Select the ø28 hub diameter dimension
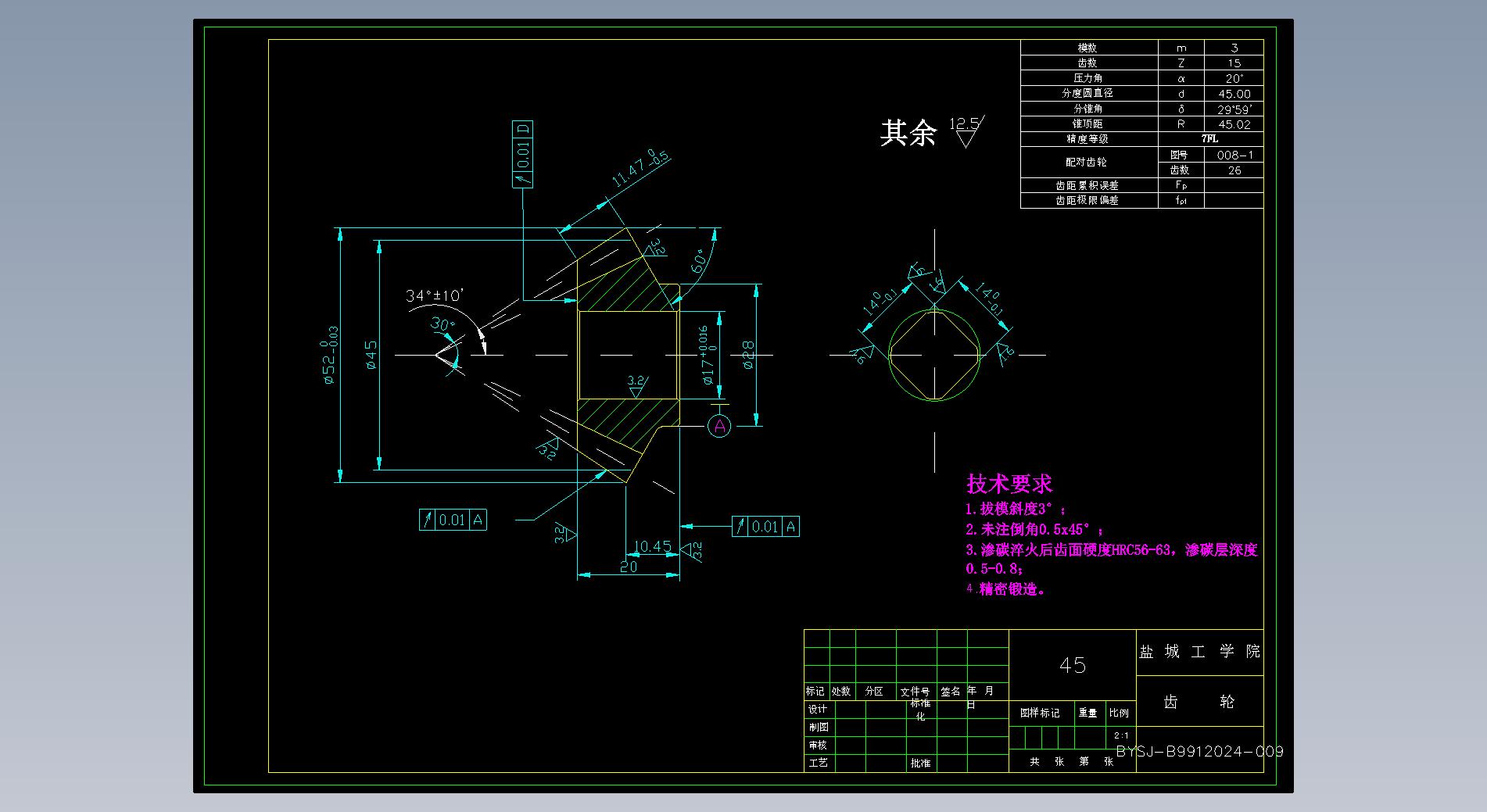Image resolution: width=1487 pixels, height=812 pixels. [x=747, y=356]
